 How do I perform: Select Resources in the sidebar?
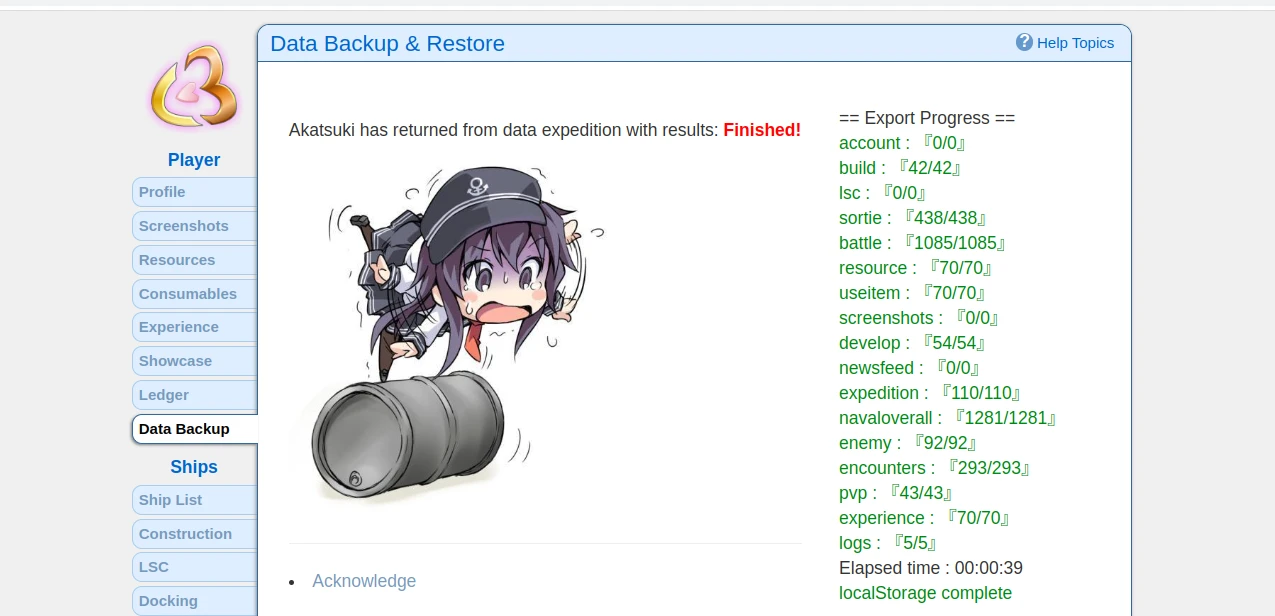(x=195, y=260)
